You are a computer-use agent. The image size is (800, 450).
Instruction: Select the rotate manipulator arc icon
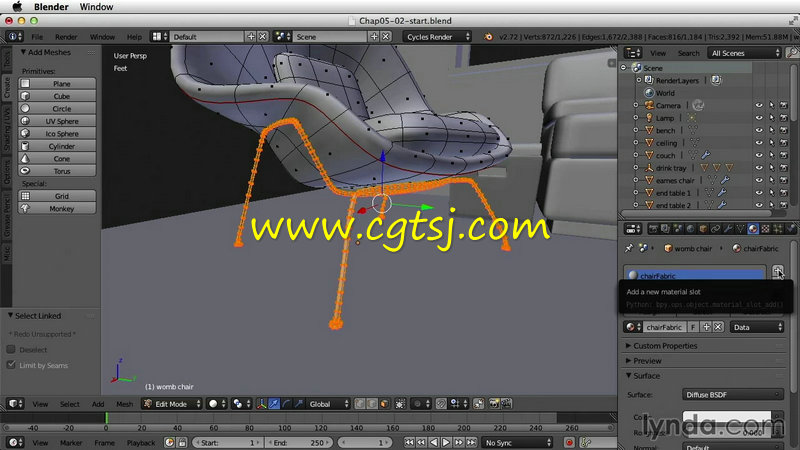pos(286,404)
